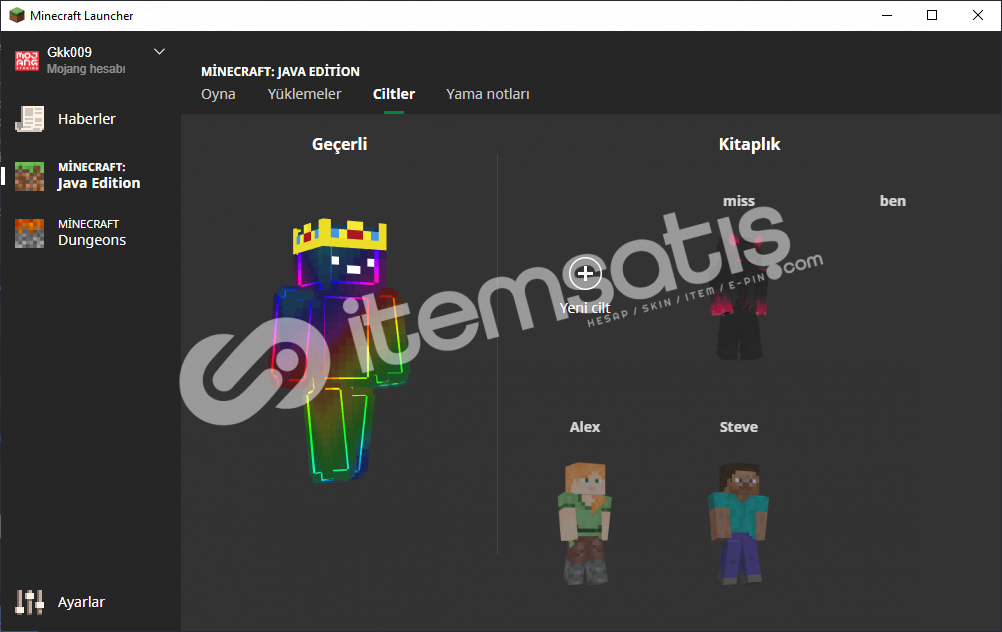Click the plus icon for Yeni cilt
Image resolution: width=1002 pixels, height=632 pixels.
(x=585, y=274)
